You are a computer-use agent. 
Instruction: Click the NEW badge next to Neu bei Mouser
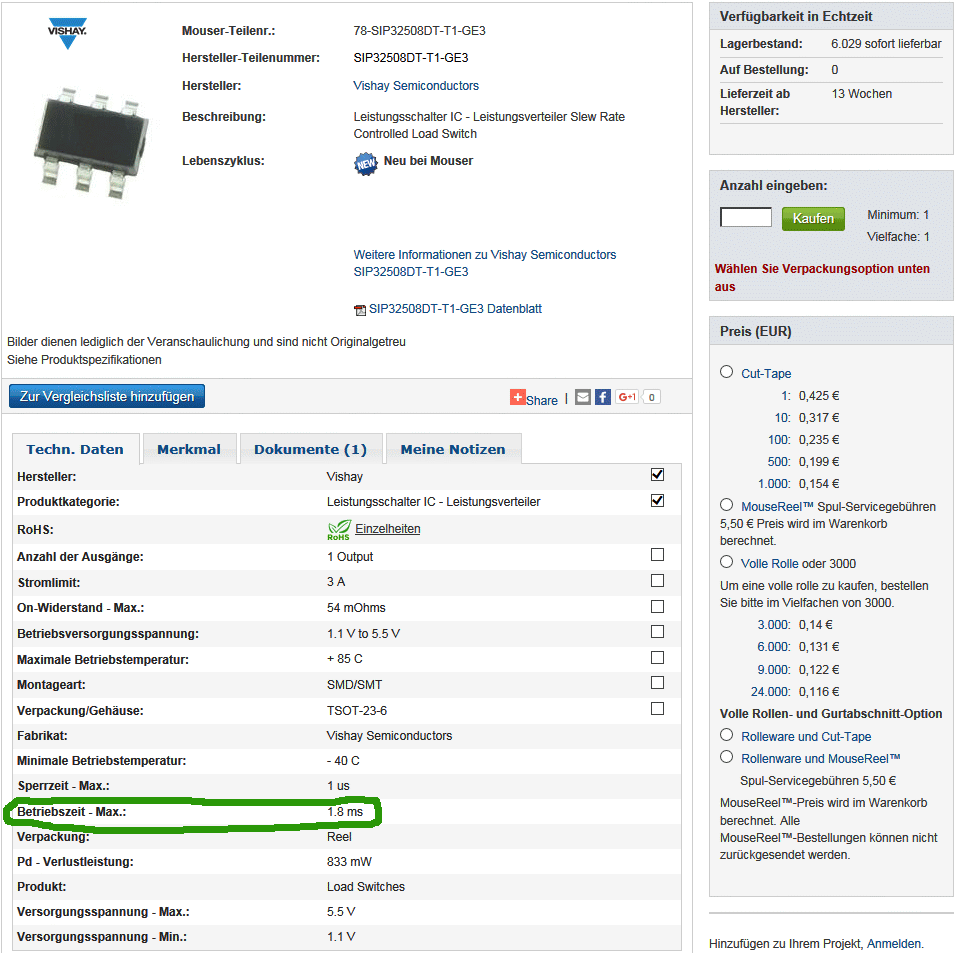tap(366, 164)
